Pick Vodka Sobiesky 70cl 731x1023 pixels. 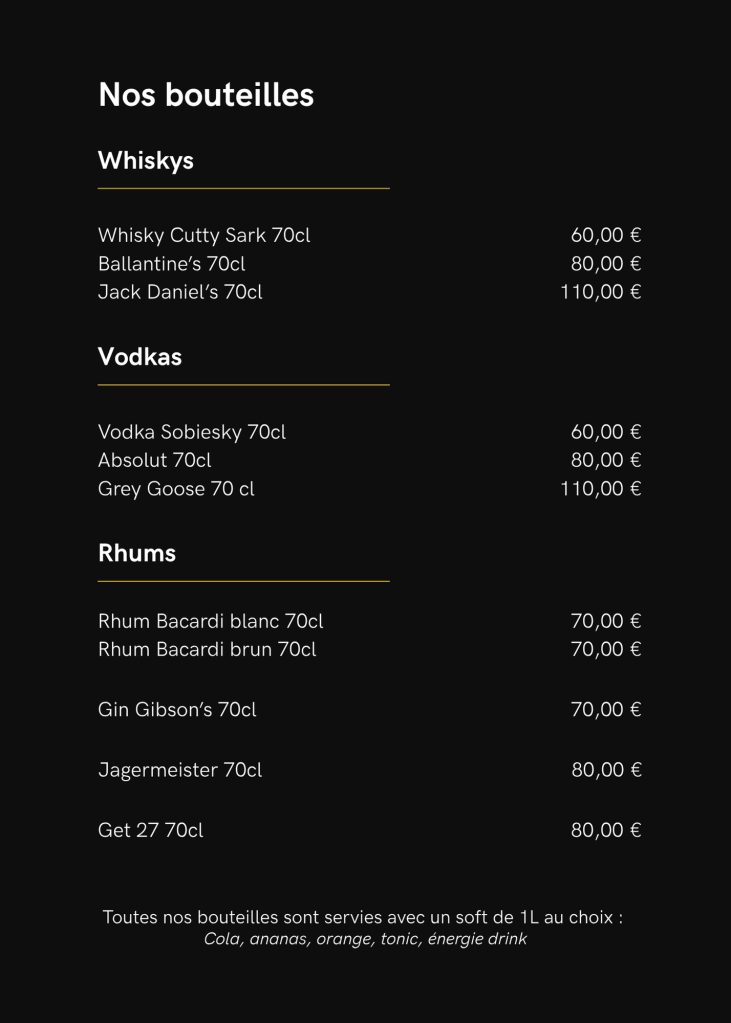pos(192,432)
